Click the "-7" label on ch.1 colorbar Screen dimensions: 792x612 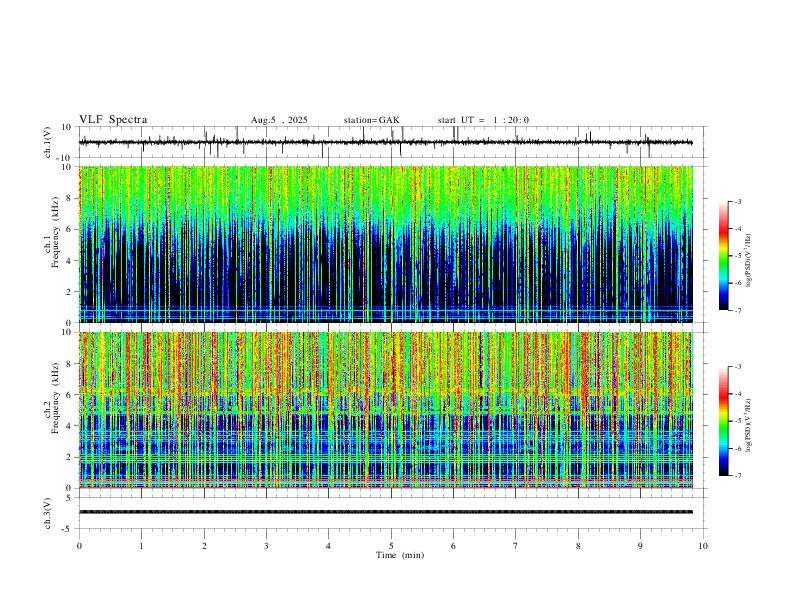(x=738, y=310)
